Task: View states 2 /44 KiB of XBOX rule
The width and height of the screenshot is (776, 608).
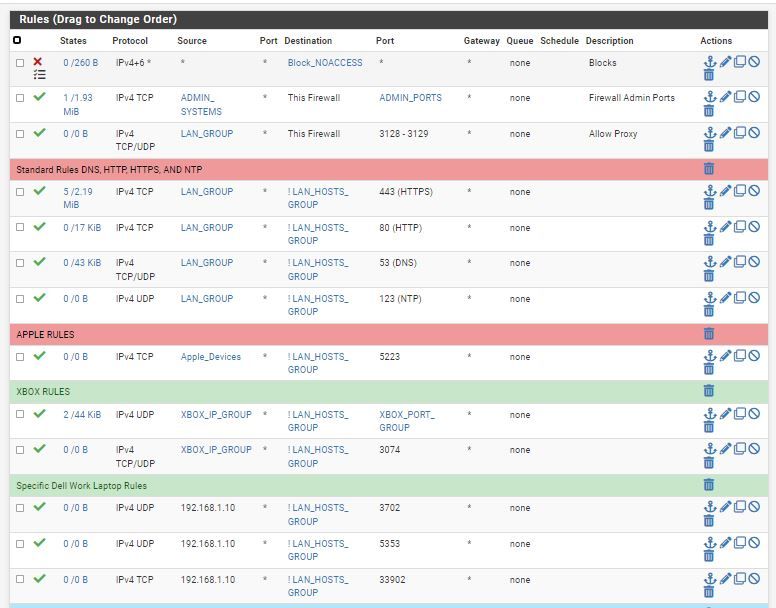Action: click(x=82, y=415)
